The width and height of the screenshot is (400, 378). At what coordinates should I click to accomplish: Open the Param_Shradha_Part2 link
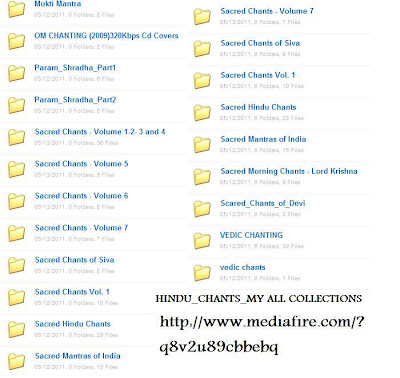pos(75,100)
